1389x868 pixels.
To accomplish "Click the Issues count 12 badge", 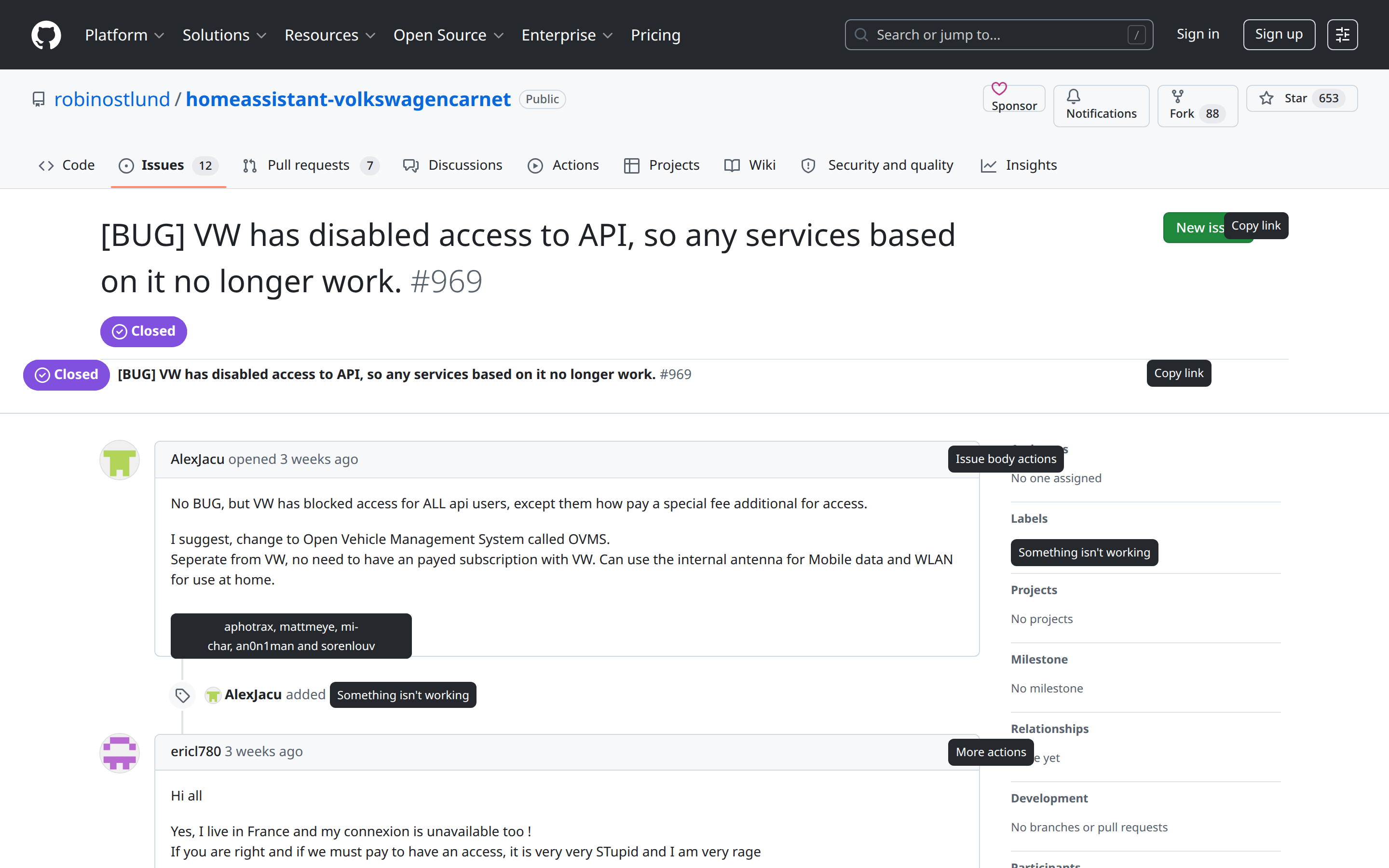I will (205, 166).
